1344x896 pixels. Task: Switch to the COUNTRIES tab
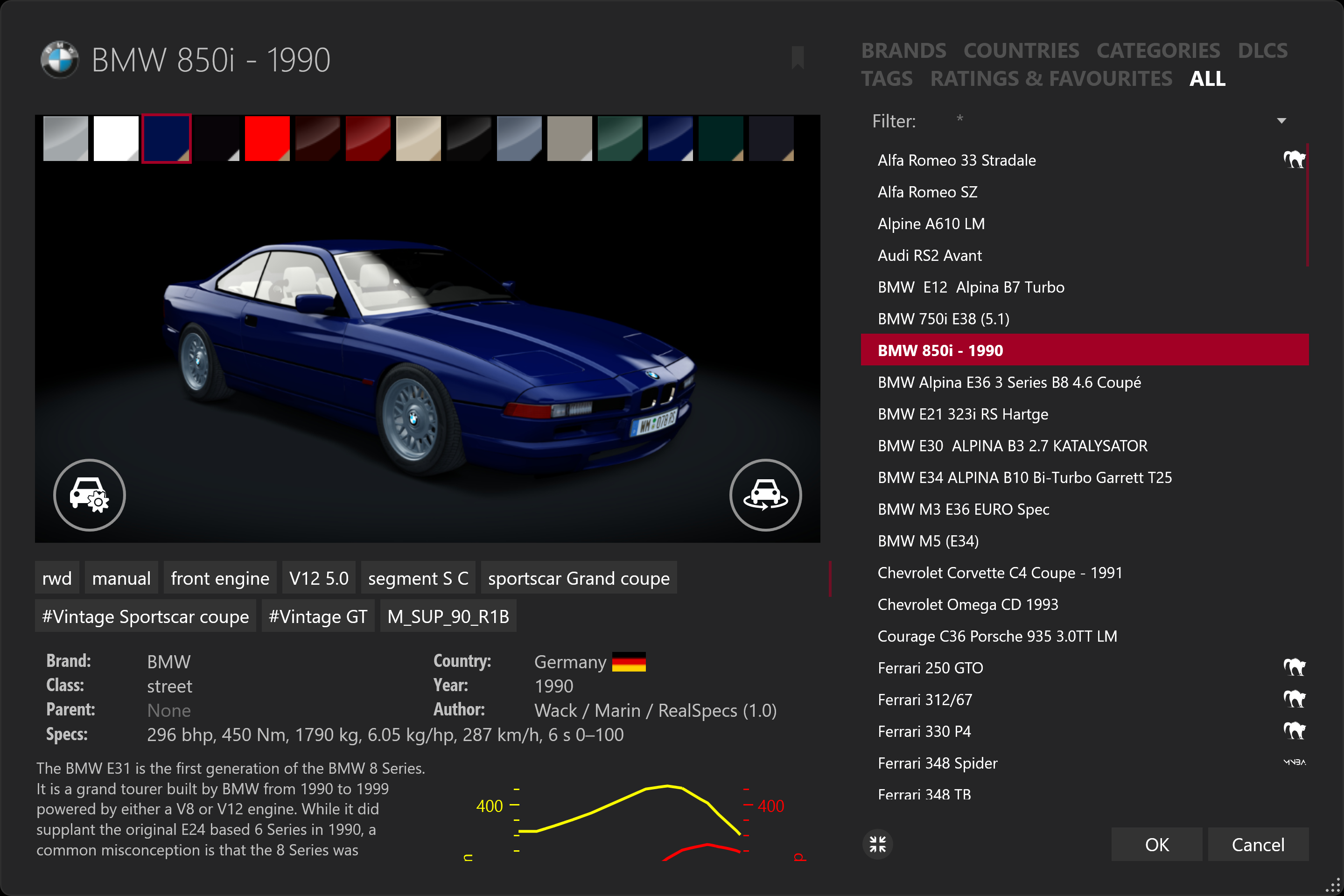pos(1021,50)
